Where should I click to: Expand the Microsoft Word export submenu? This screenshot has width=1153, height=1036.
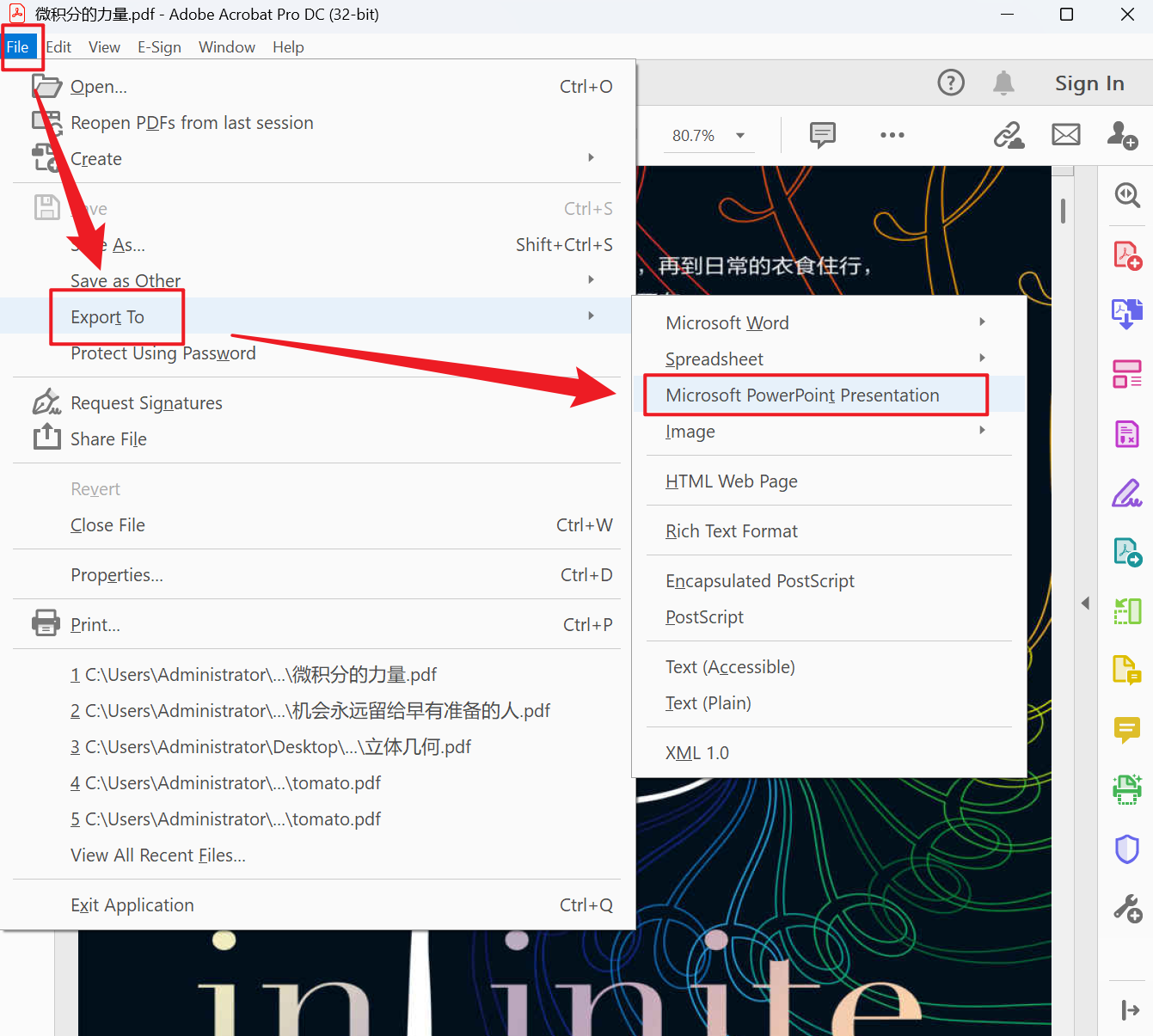click(982, 322)
